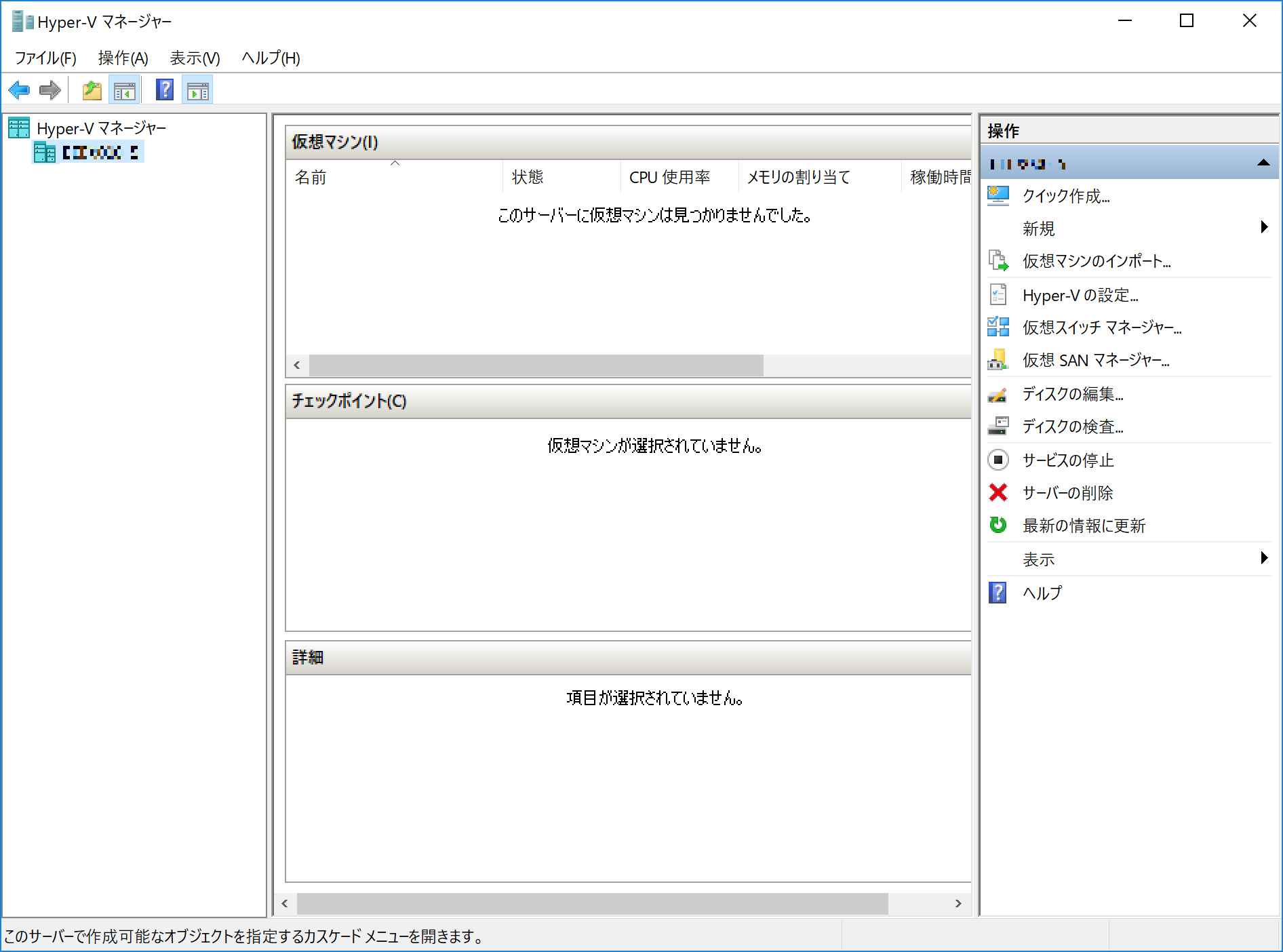Click 仮想マシンのインポート... action
This screenshot has width=1283, height=952.
(1097, 261)
